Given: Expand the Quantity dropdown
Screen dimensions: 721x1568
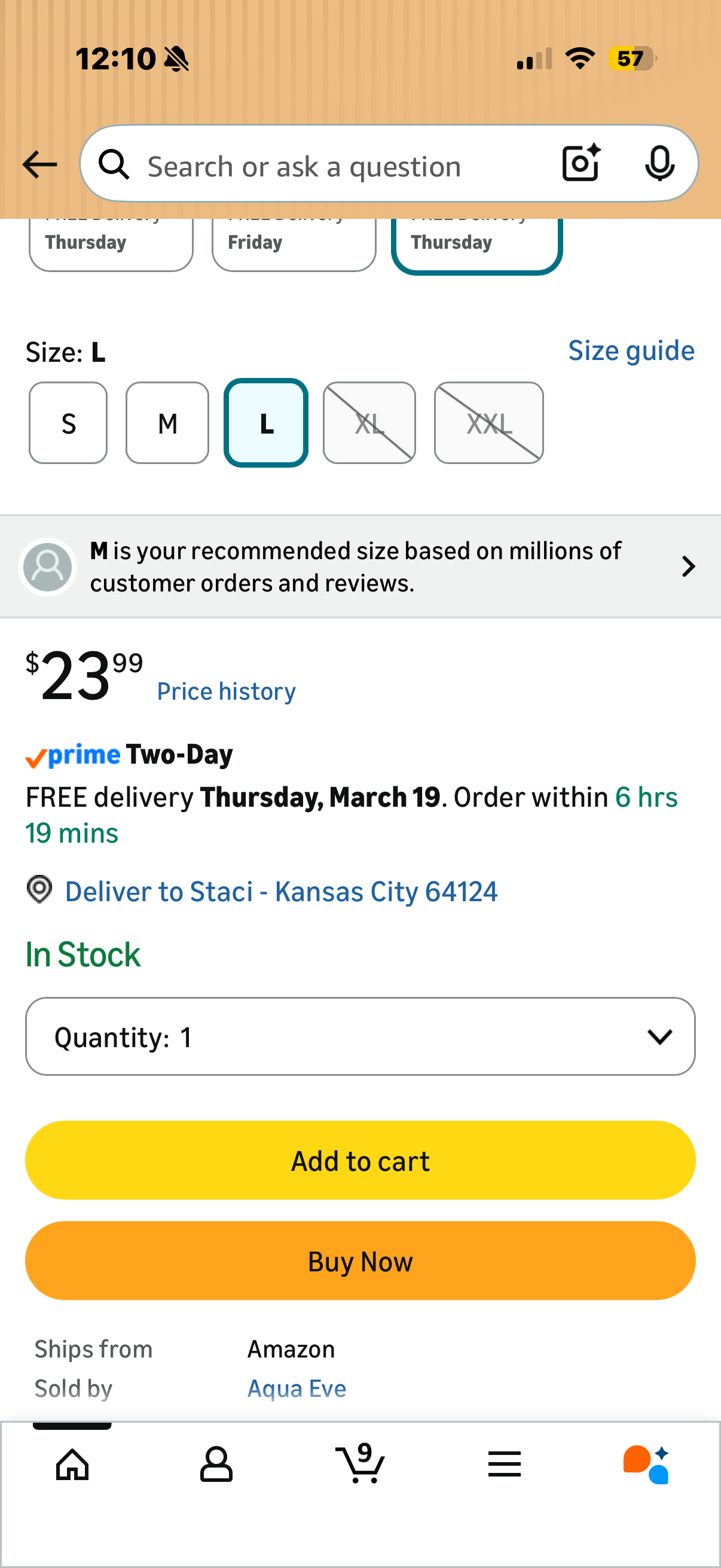Looking at the screenshot, I should click(360, 1036).
